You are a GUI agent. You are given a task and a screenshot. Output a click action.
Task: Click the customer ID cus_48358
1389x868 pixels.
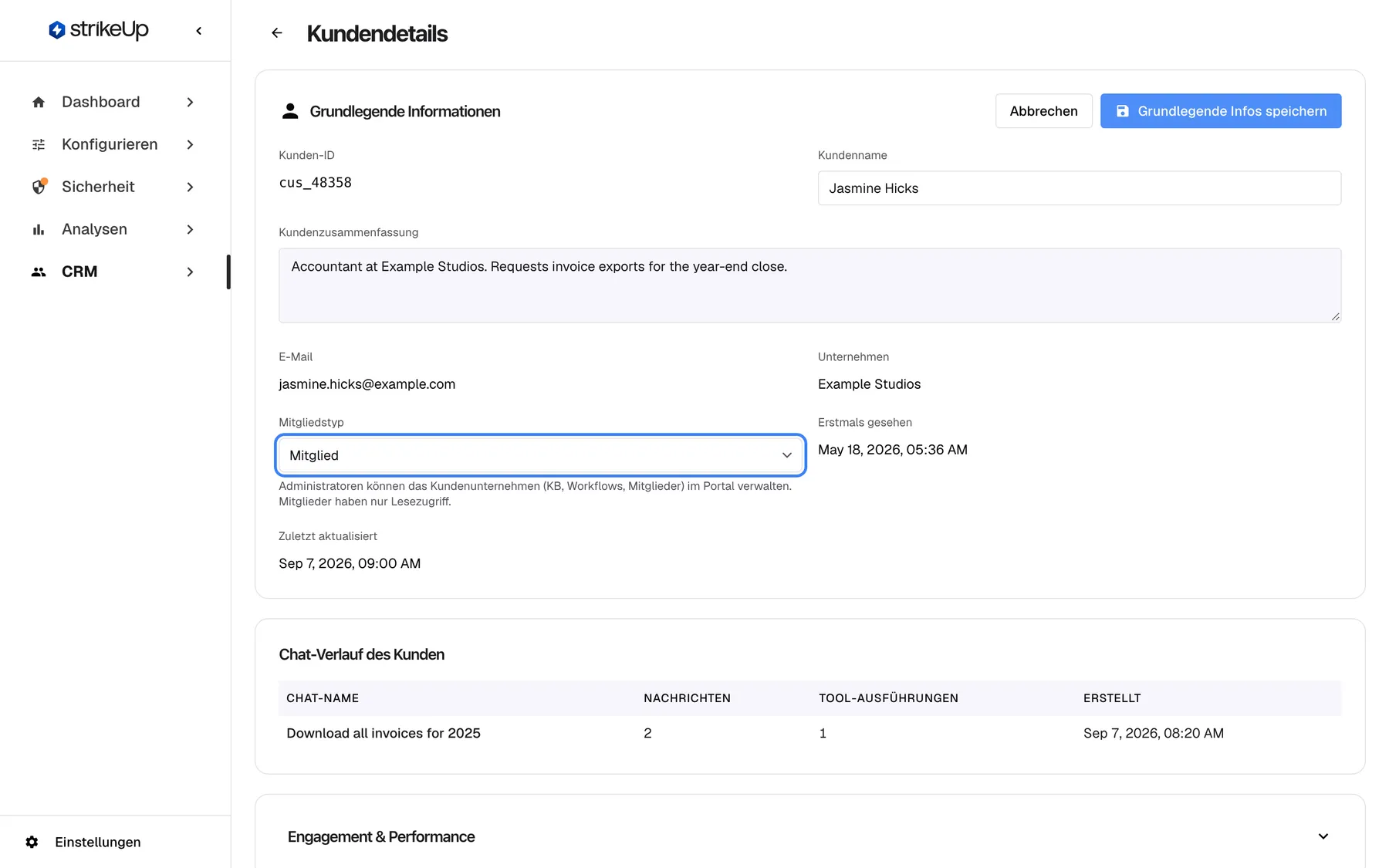pyautogui.click(x=315, y=182)
